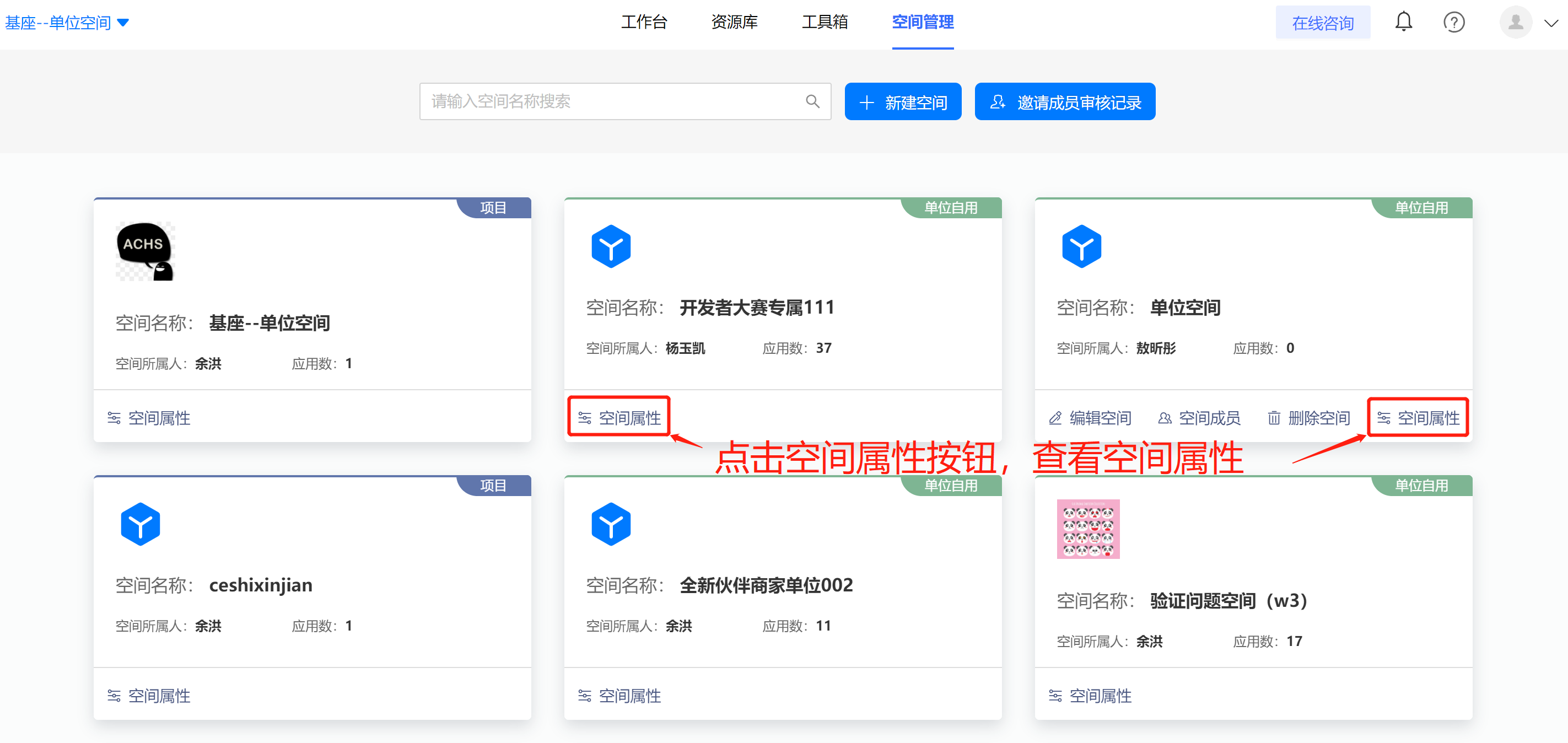Click the space name ceshixinjian
Viewport: 1568px width, 743px height.
click(261, 585)
